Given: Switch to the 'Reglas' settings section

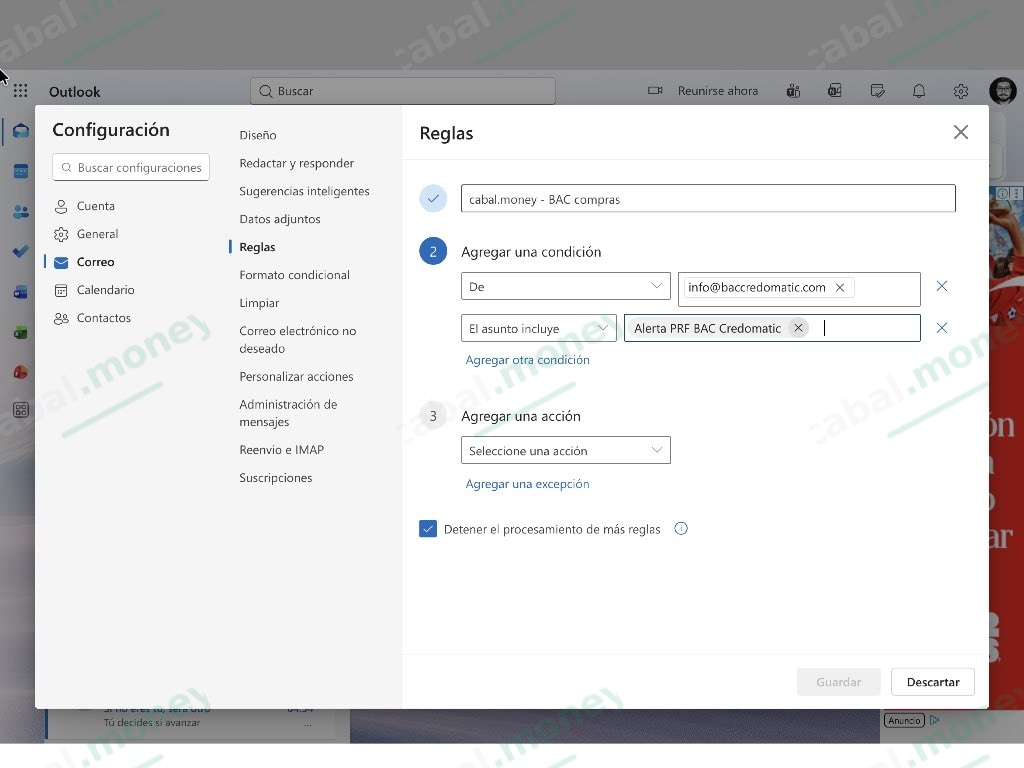Looking at the screenshot, I should click(x=256, y=247).
